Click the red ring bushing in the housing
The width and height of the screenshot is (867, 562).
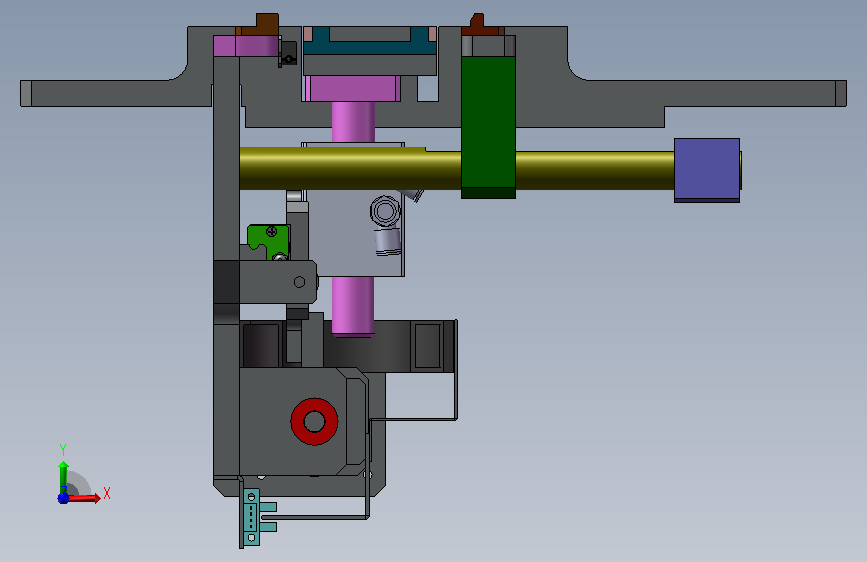(314, 422)
